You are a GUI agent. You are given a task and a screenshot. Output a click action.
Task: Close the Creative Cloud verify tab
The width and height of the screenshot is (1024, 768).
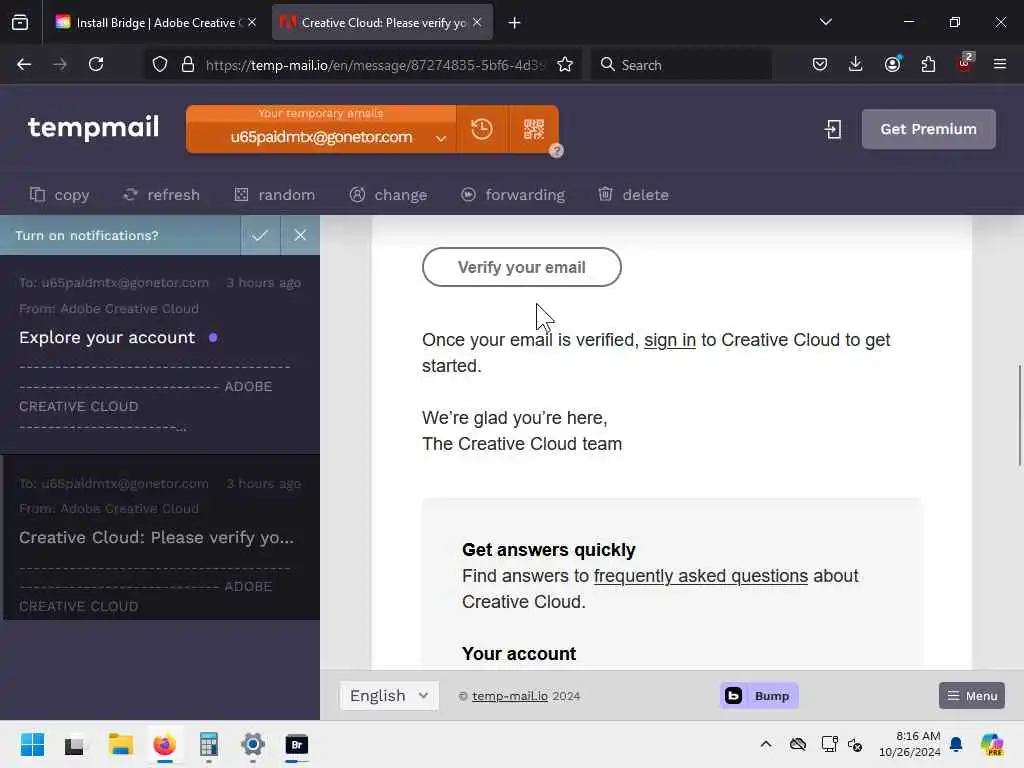pyautogui.click(x=477, y=22)
